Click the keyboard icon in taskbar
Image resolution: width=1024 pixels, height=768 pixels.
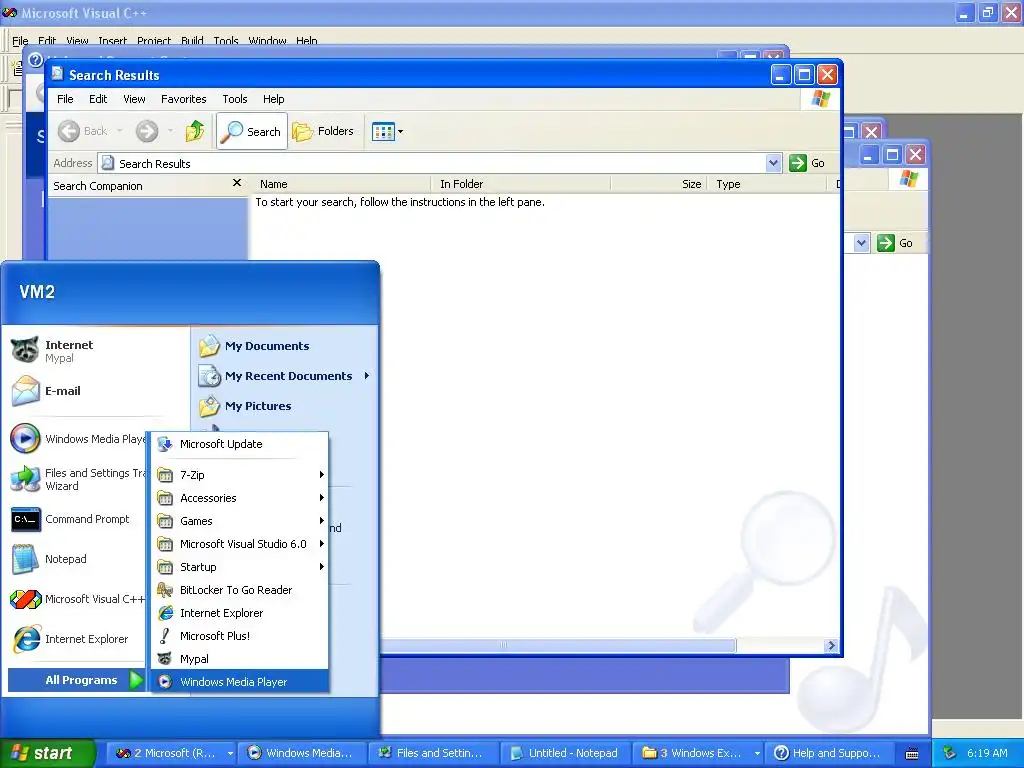(x=912, y=754)
